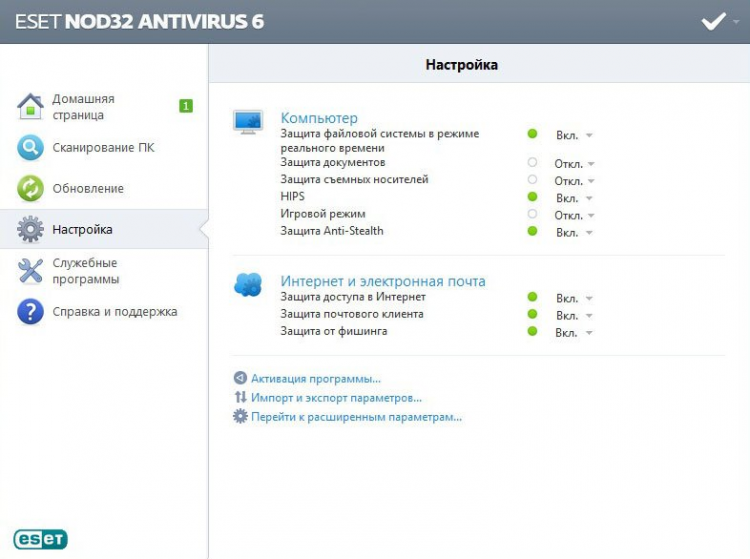This screenshot has height=559, width=750.
Task: Click the gear icon beside расширенным параметрам
Action: tap(240, 416)
